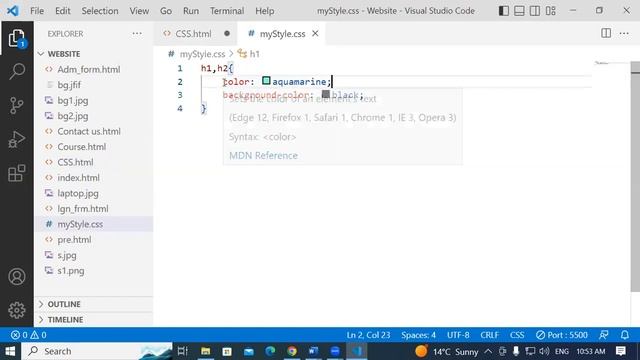Viewport: 640px width, 360px height.
Task: Open editor More Actions ellipsis
Action: point(624,33)
